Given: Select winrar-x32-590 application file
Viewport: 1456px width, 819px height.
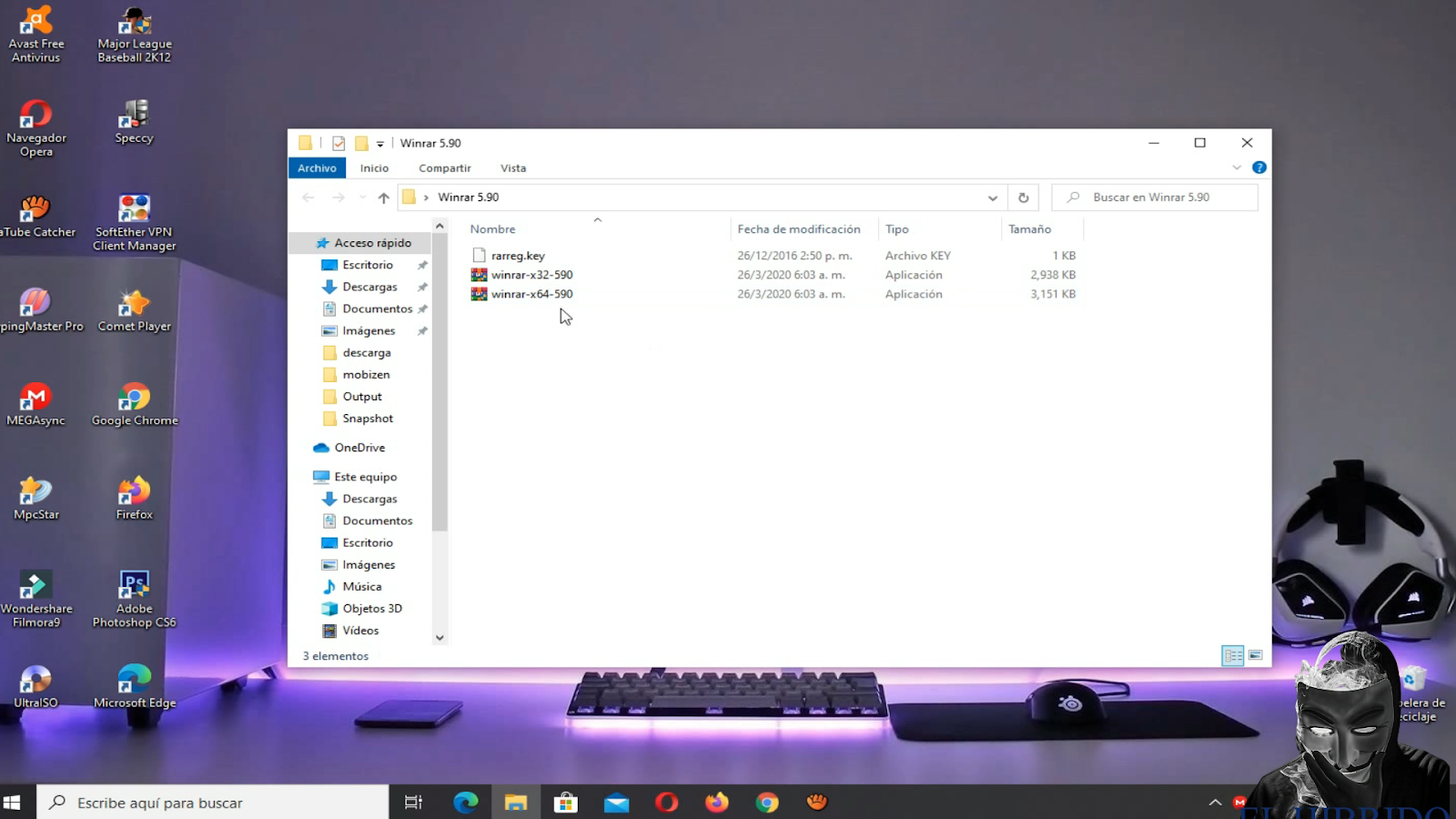Looking at the screenshot, I should point(532,275).
